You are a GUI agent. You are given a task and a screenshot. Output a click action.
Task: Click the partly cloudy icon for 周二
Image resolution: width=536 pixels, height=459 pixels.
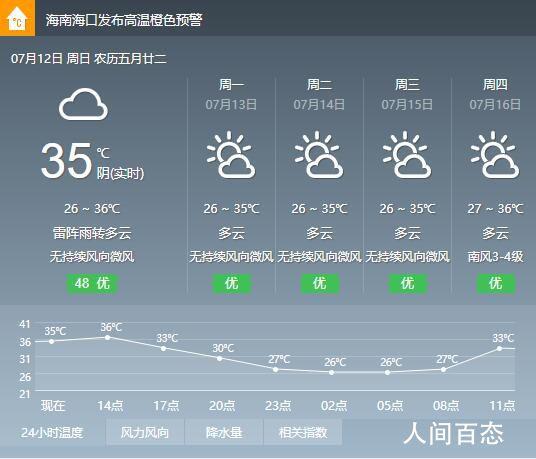[319, 155]
